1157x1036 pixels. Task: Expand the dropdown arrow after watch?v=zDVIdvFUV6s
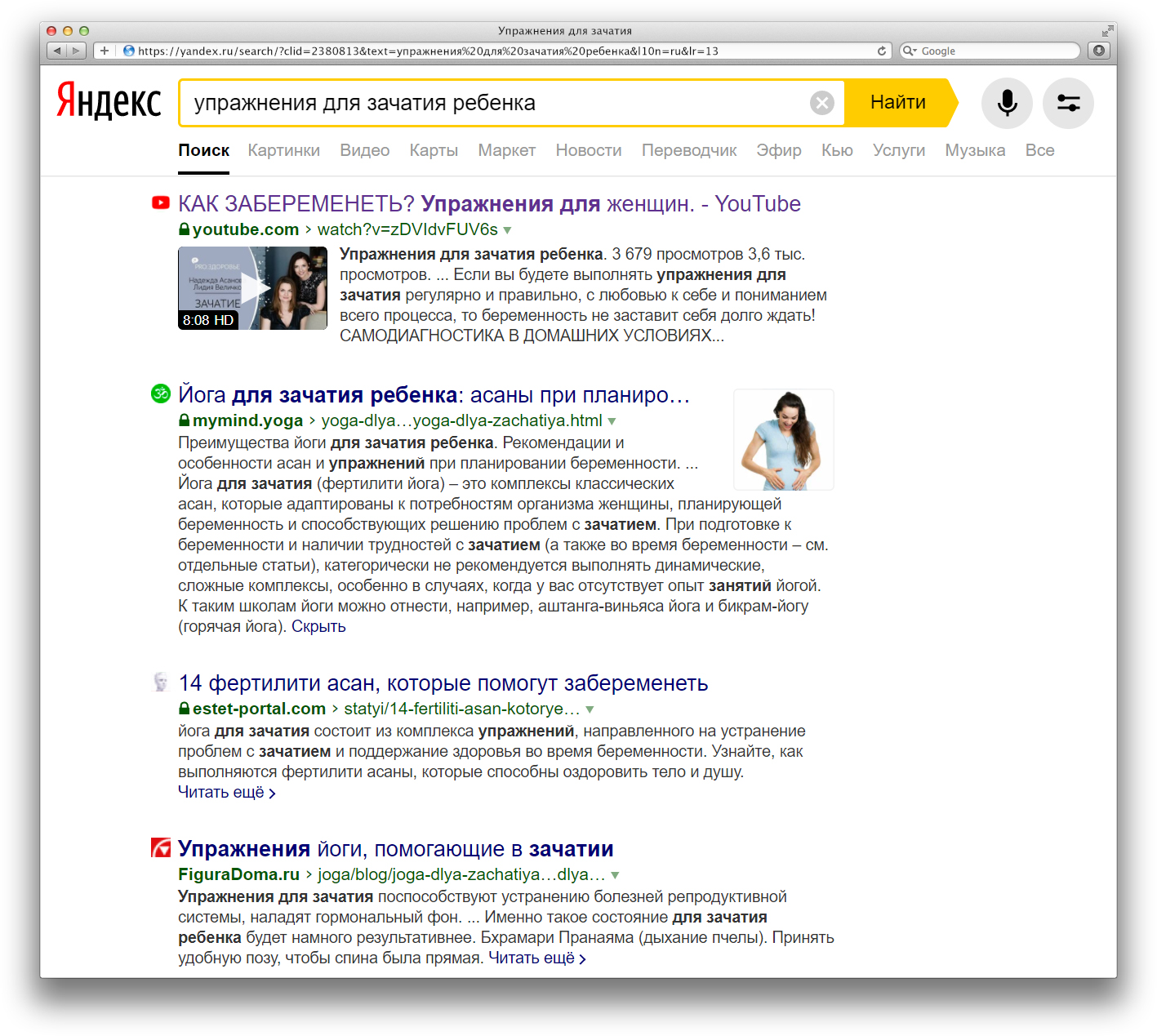[x=507, y=230]
